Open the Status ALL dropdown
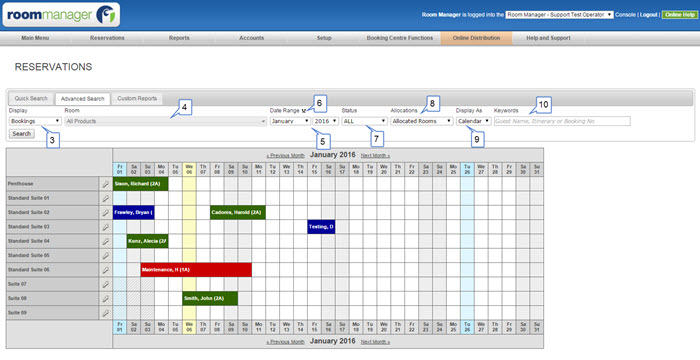The width and height of the screenshot is (700, 360). pos(365,121)
